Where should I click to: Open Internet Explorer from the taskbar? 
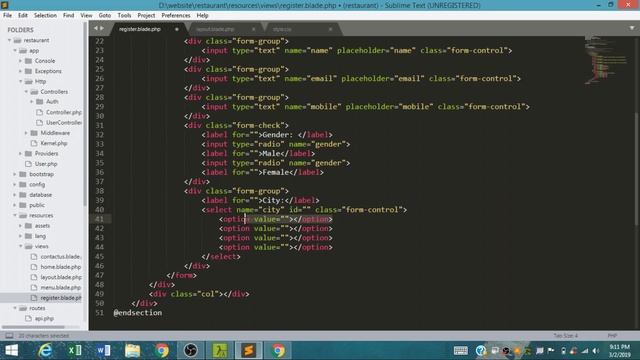coord(45,350)
